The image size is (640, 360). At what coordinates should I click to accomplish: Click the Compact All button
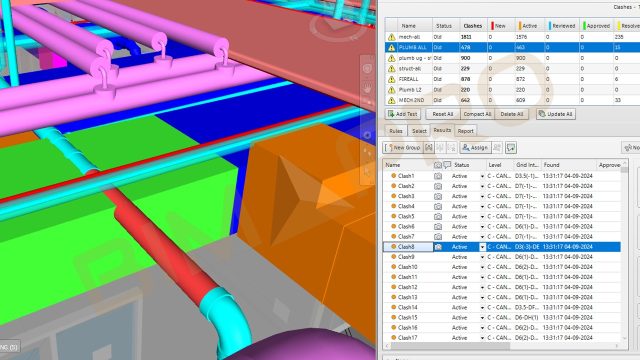(477, 114)
